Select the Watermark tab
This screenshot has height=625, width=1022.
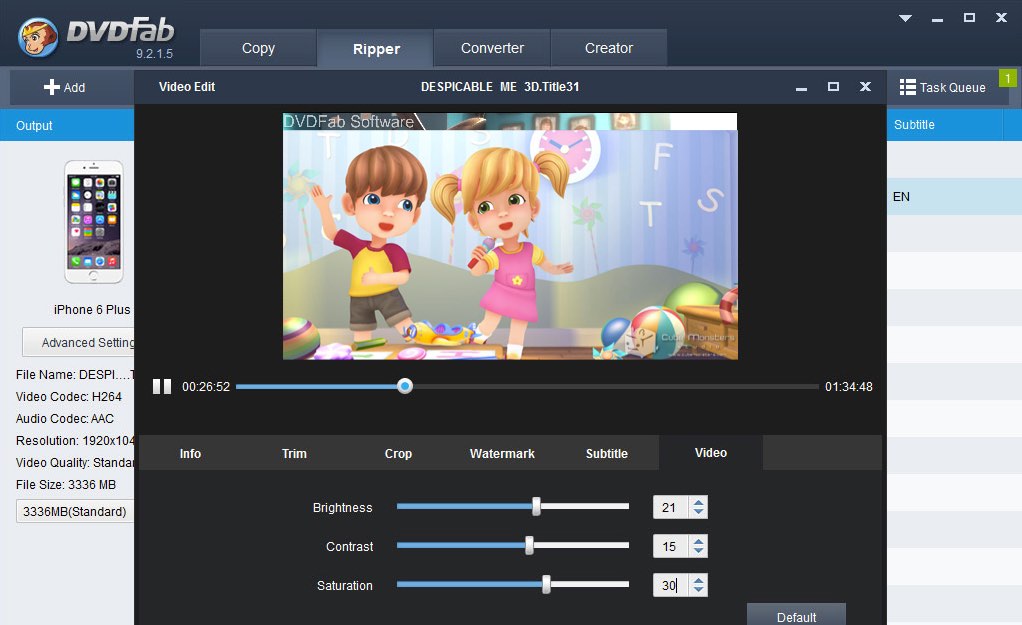tap(502, 454)
